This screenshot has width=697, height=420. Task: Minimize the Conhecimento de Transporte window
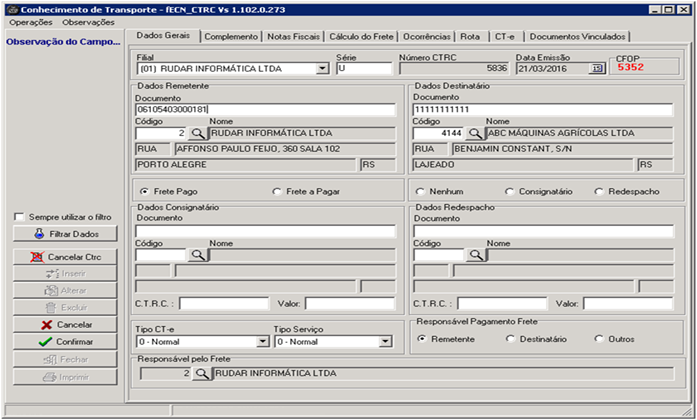pyautogui.click(x=654, y=10)
